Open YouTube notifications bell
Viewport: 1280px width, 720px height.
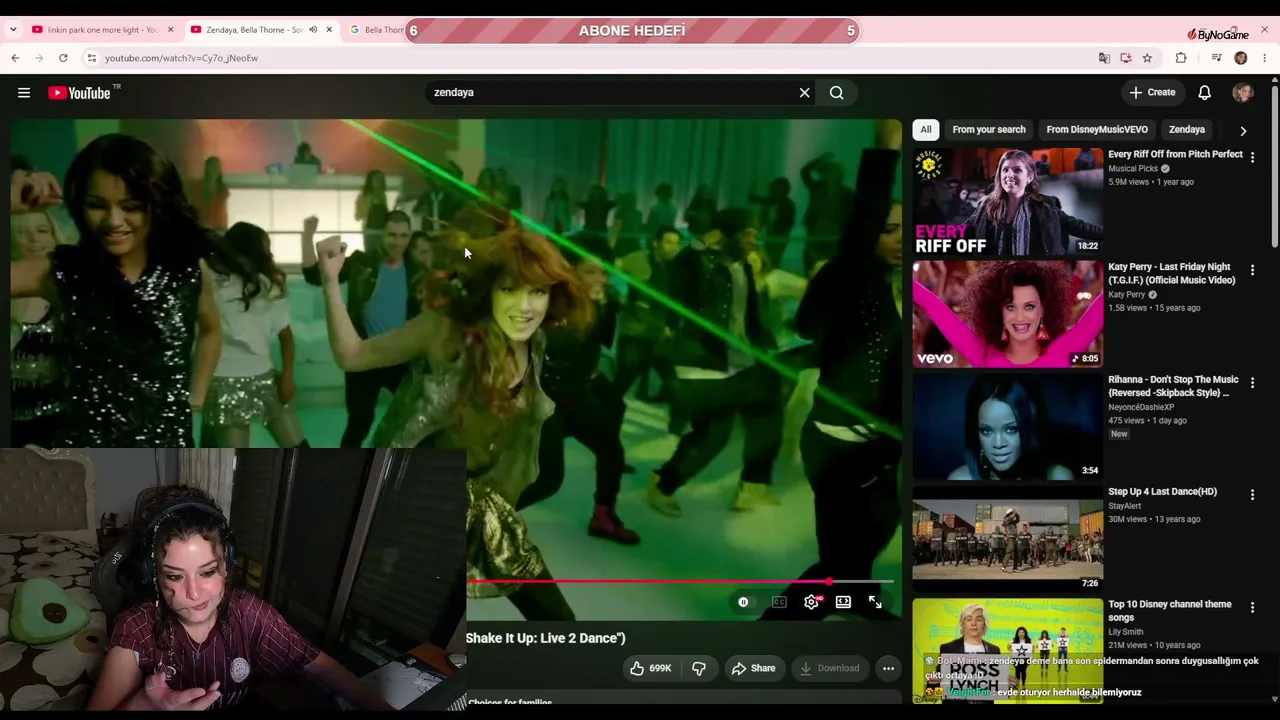[x=1205, y=93]
